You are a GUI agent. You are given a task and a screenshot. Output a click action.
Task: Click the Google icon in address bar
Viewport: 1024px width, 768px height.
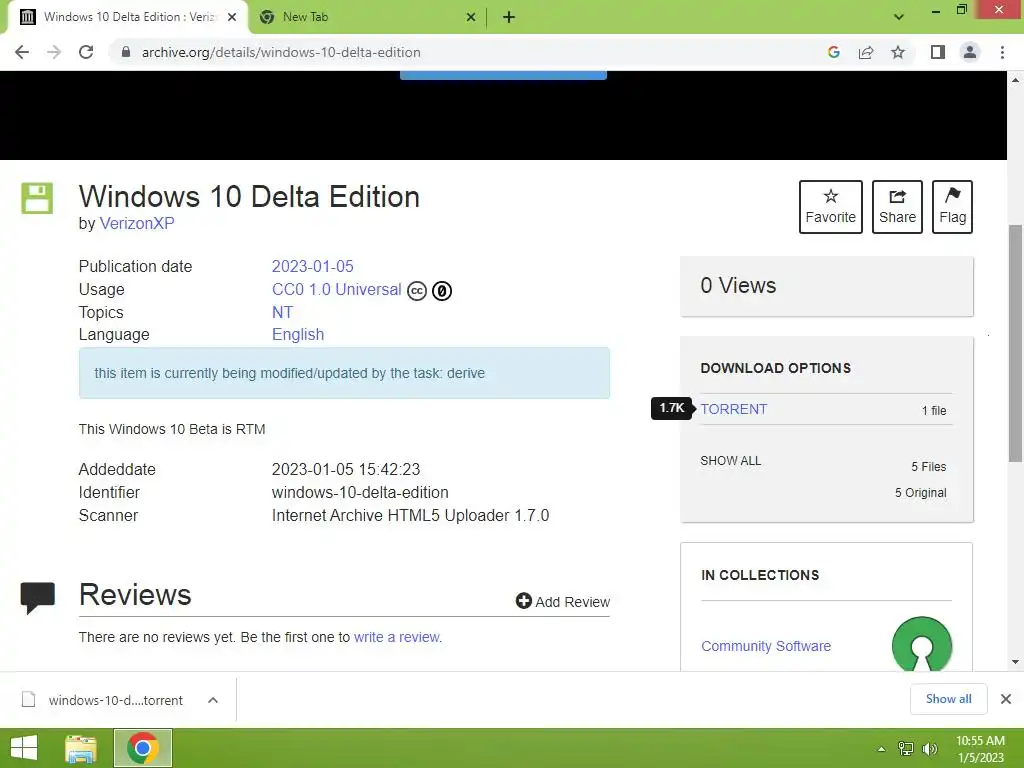point(833,52)
